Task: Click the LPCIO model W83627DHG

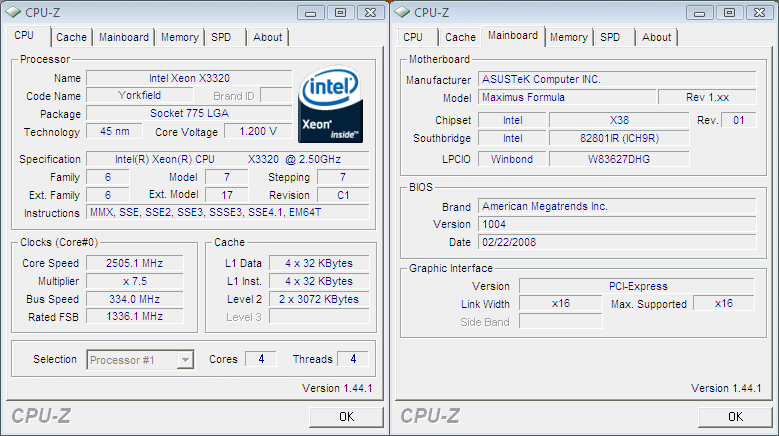Action: 619,159
